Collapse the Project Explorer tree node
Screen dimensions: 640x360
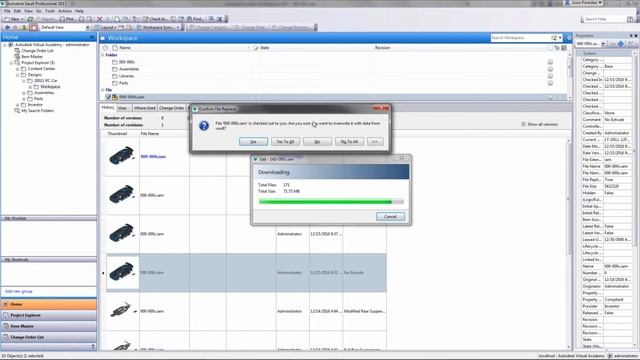11,63
